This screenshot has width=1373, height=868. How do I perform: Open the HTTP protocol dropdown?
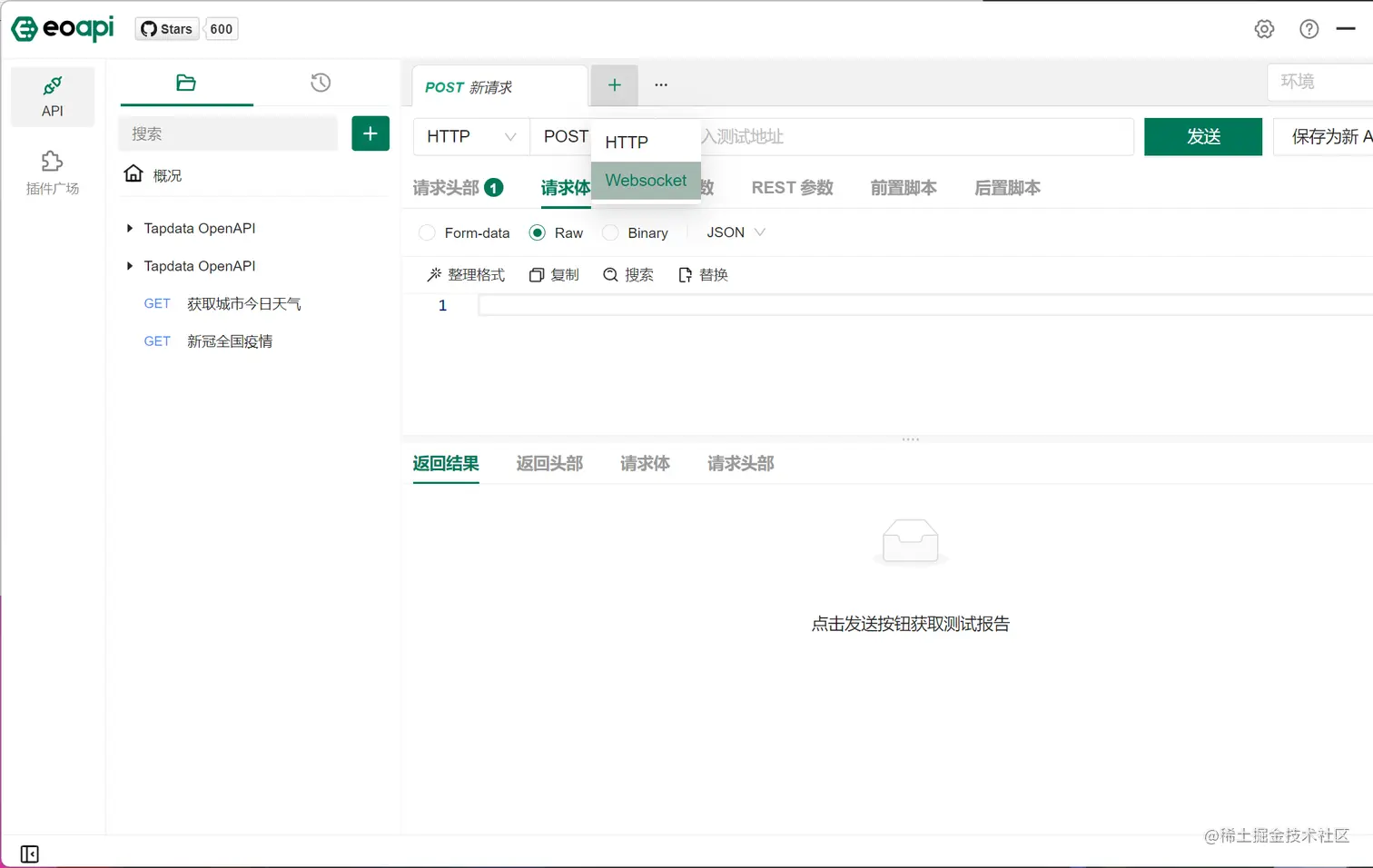(471, 137)
